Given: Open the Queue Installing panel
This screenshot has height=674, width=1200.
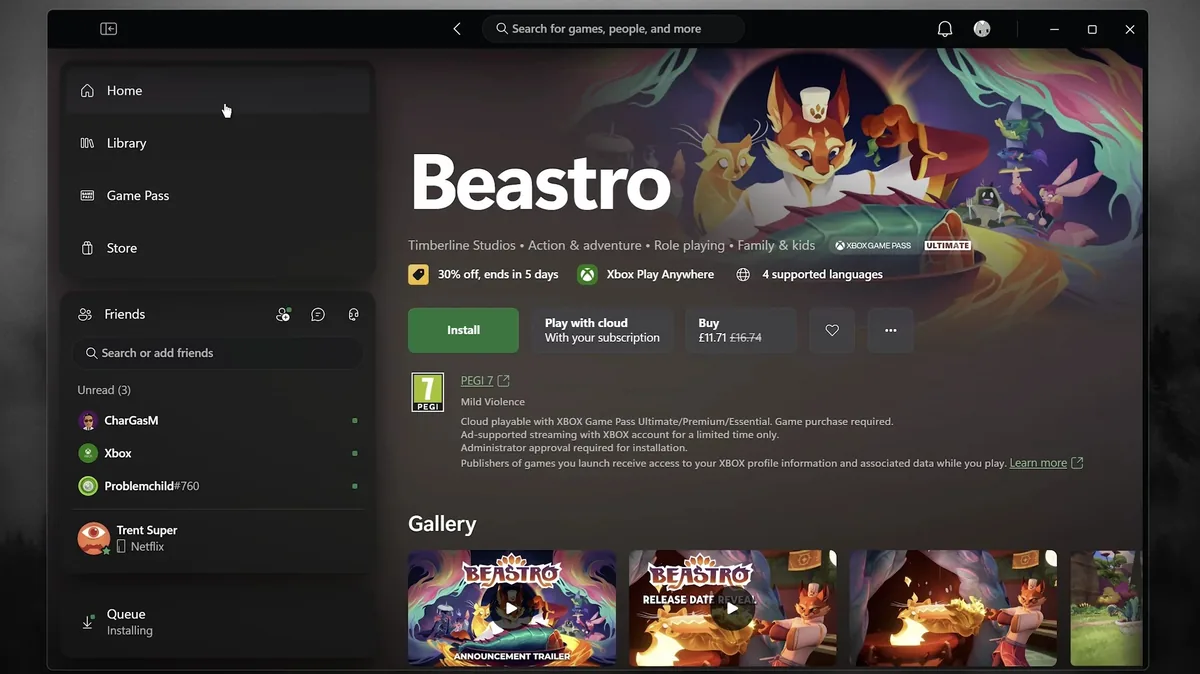Looking at the screenshot, I should (x=218, y=622).
